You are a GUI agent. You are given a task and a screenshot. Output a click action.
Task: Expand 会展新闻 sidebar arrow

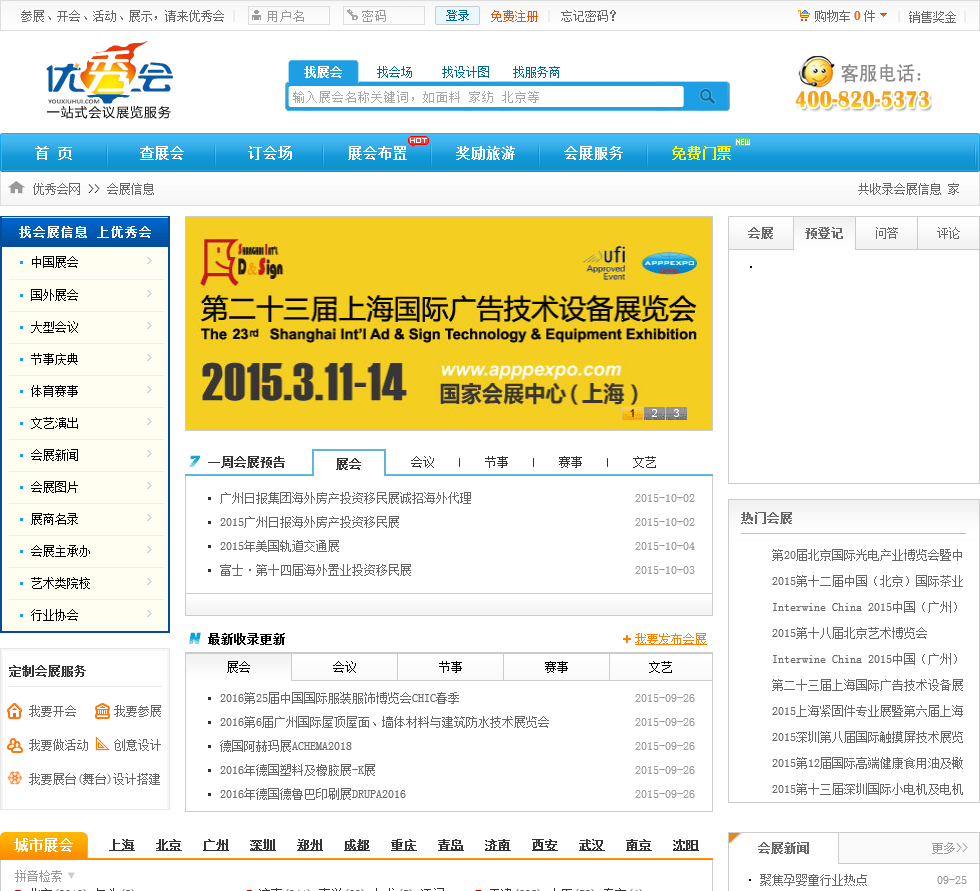click(x=149, y=453)
